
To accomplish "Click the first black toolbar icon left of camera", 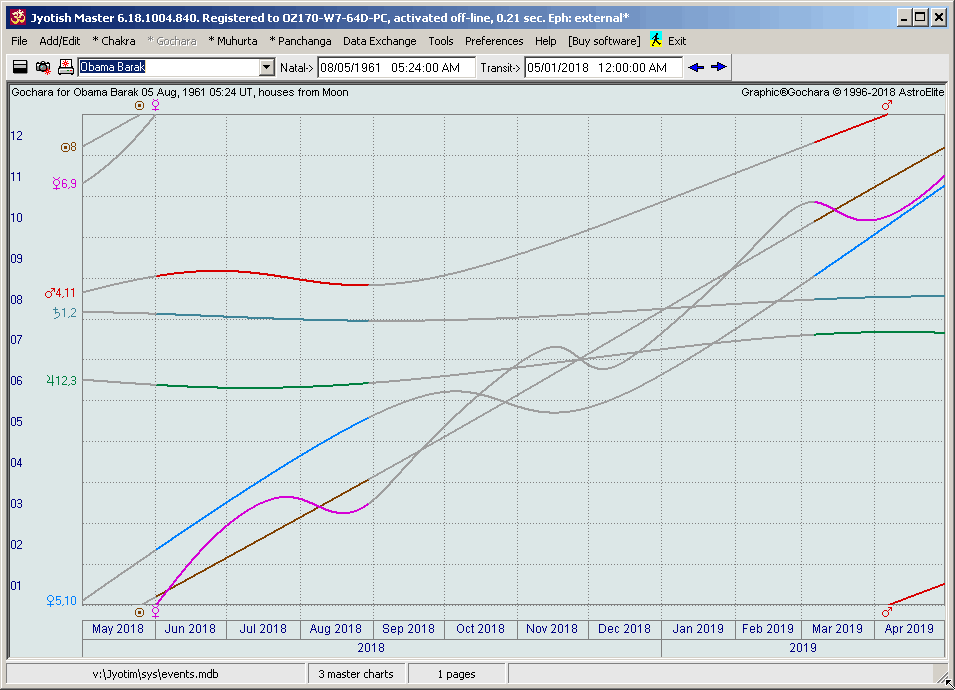I will tap(20, 67).
